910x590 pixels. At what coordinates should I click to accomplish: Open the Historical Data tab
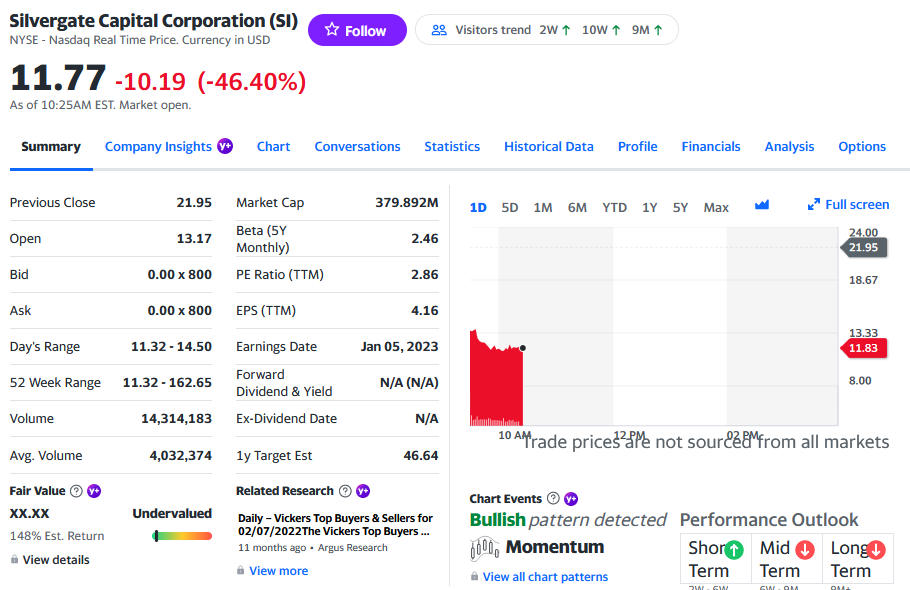(549, 147)
